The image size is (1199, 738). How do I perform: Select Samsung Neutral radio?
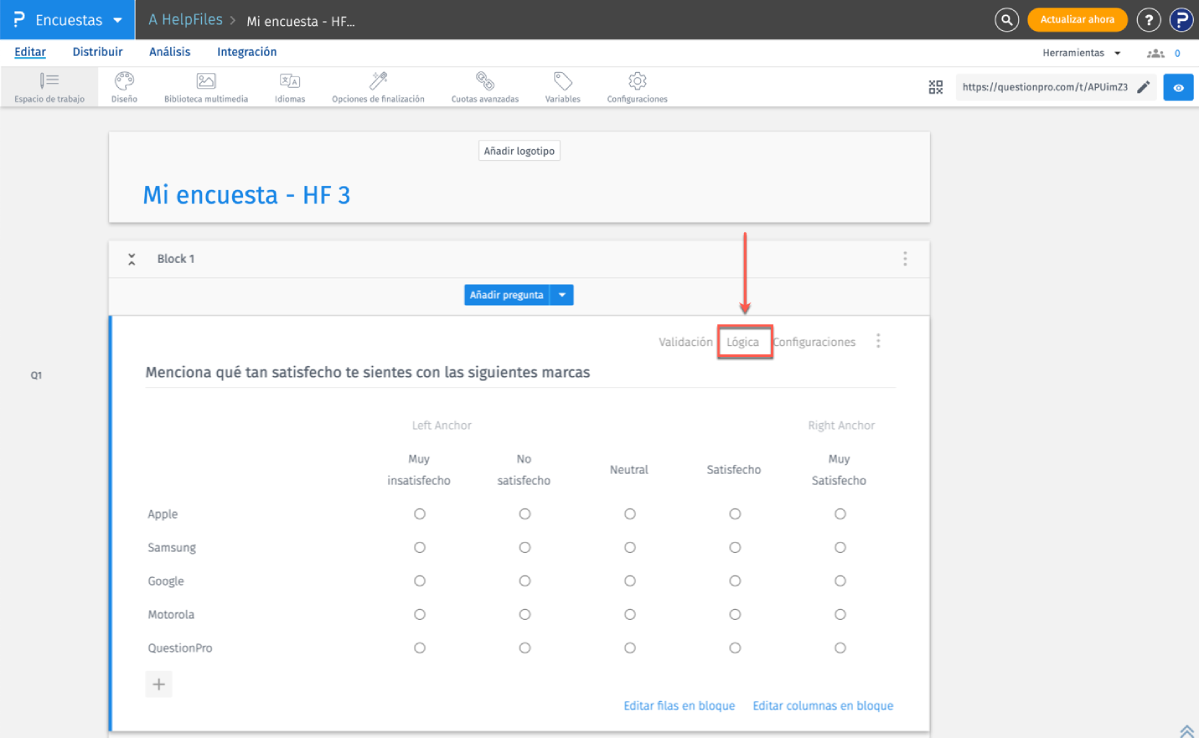click(x=629, y=548)
